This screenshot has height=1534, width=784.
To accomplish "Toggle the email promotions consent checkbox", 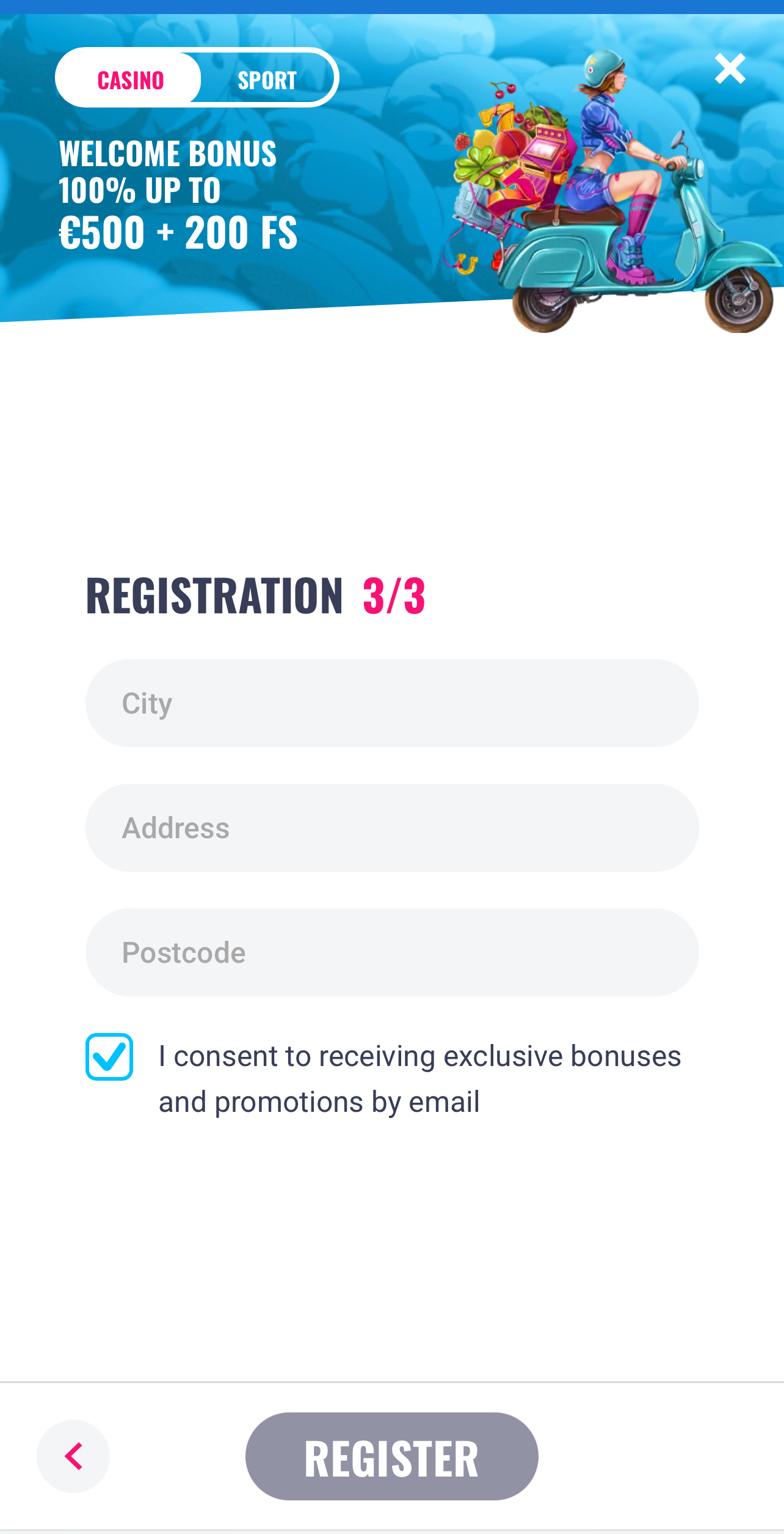I will 109,1056.
